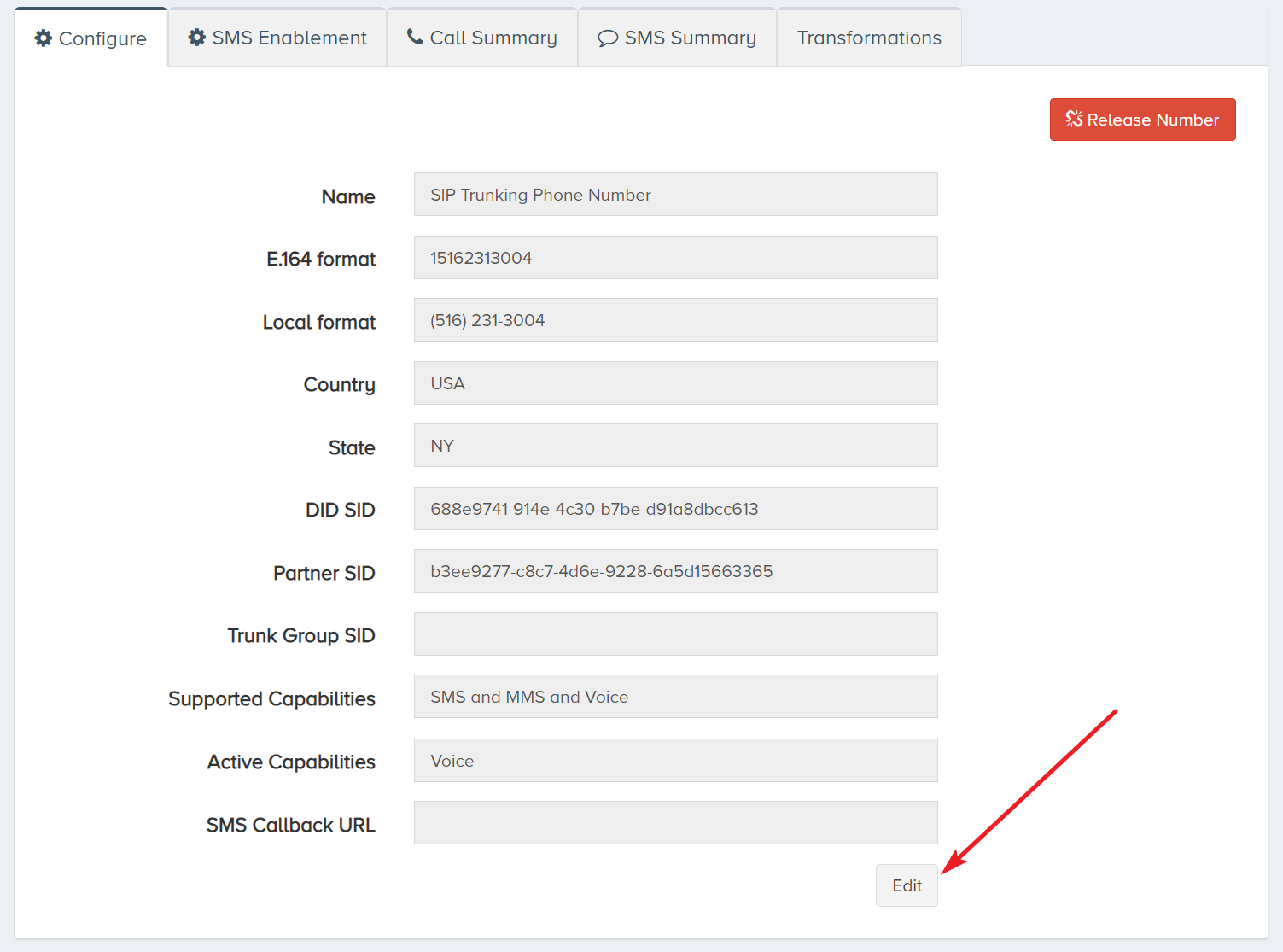Select the DID SID value field
This screenshot has height=952, width=1283.
tap(676, 508)
